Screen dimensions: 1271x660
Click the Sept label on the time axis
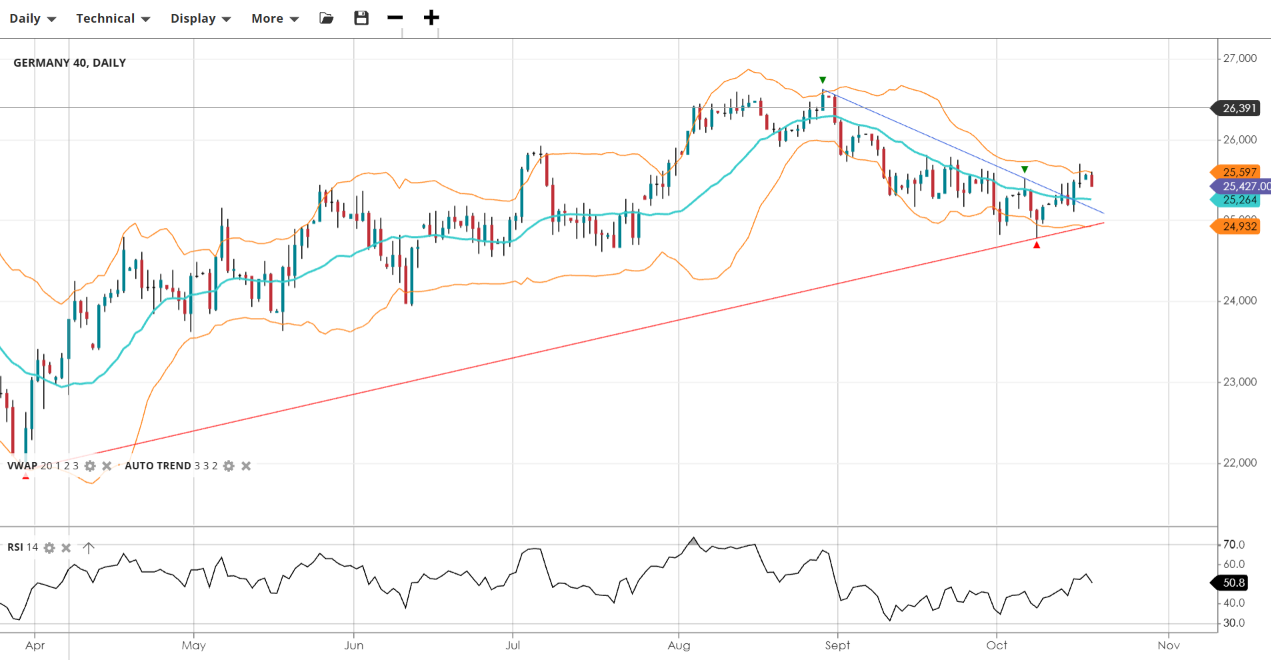(838, 648)
